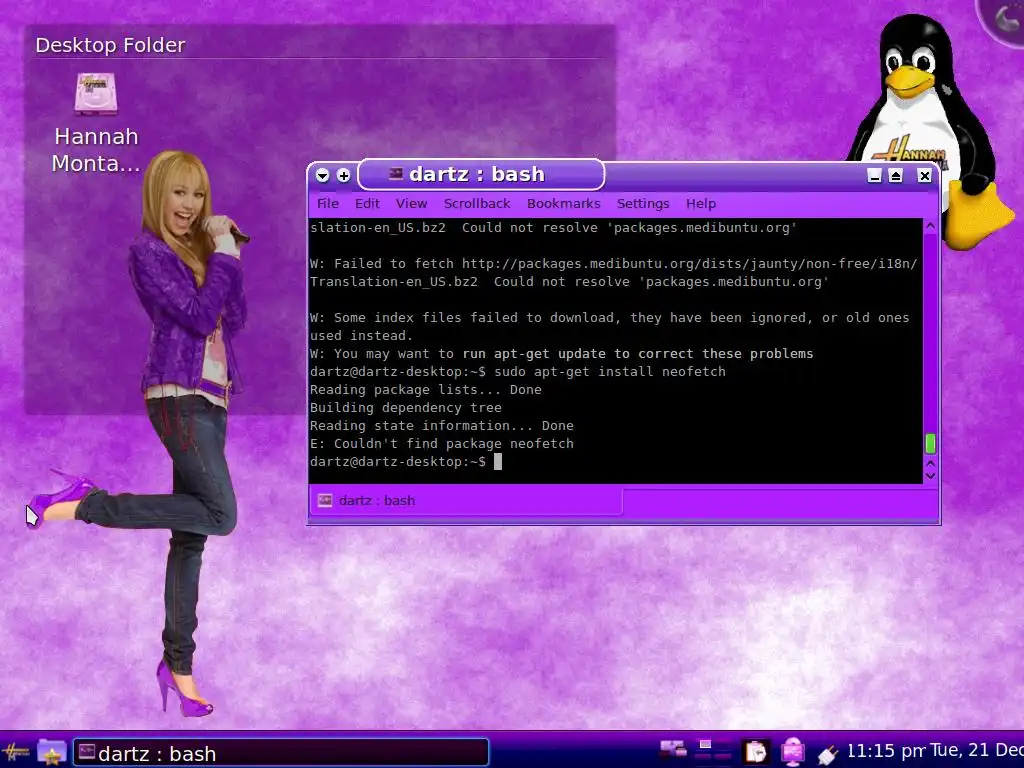The height and width of the screenshot is (768, 1024).
Task: Open the Settings menu
Action: pos(643,204)
